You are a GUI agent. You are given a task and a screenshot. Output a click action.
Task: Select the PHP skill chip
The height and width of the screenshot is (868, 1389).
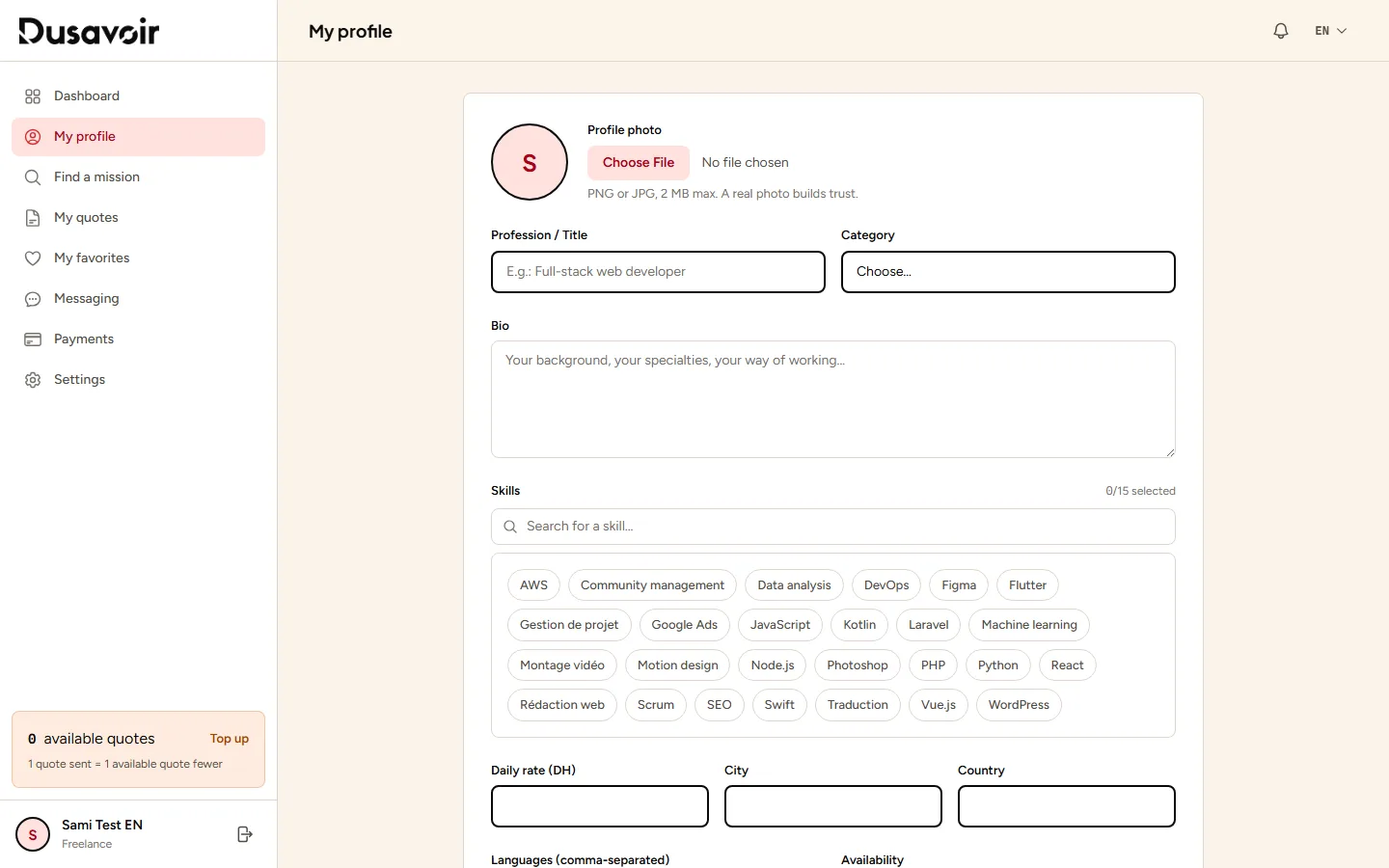pos(934,665)
